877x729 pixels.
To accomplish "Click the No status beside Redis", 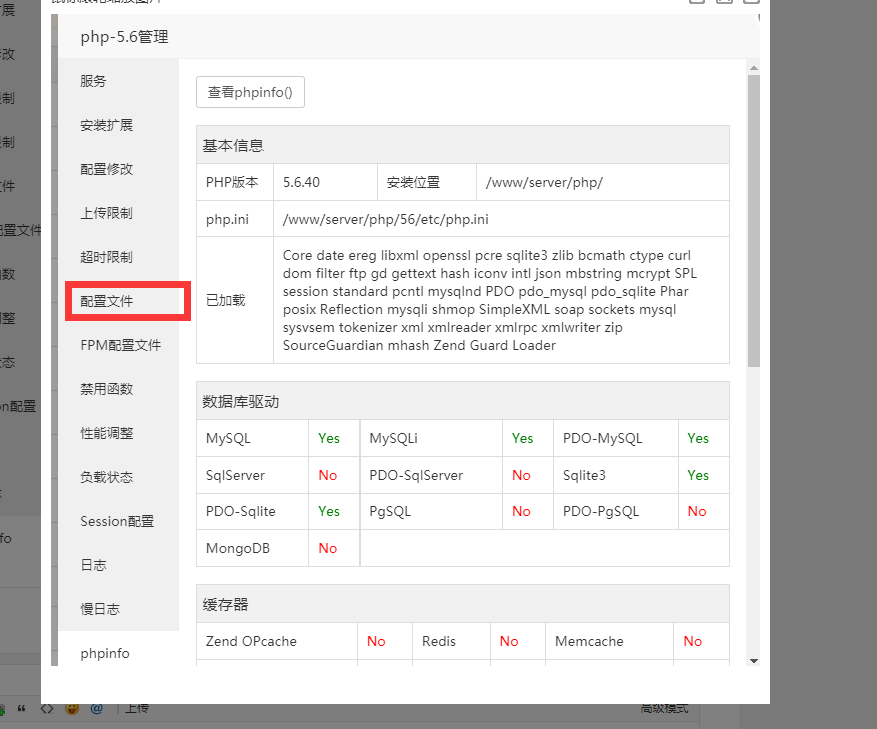I will pos(509,641).
